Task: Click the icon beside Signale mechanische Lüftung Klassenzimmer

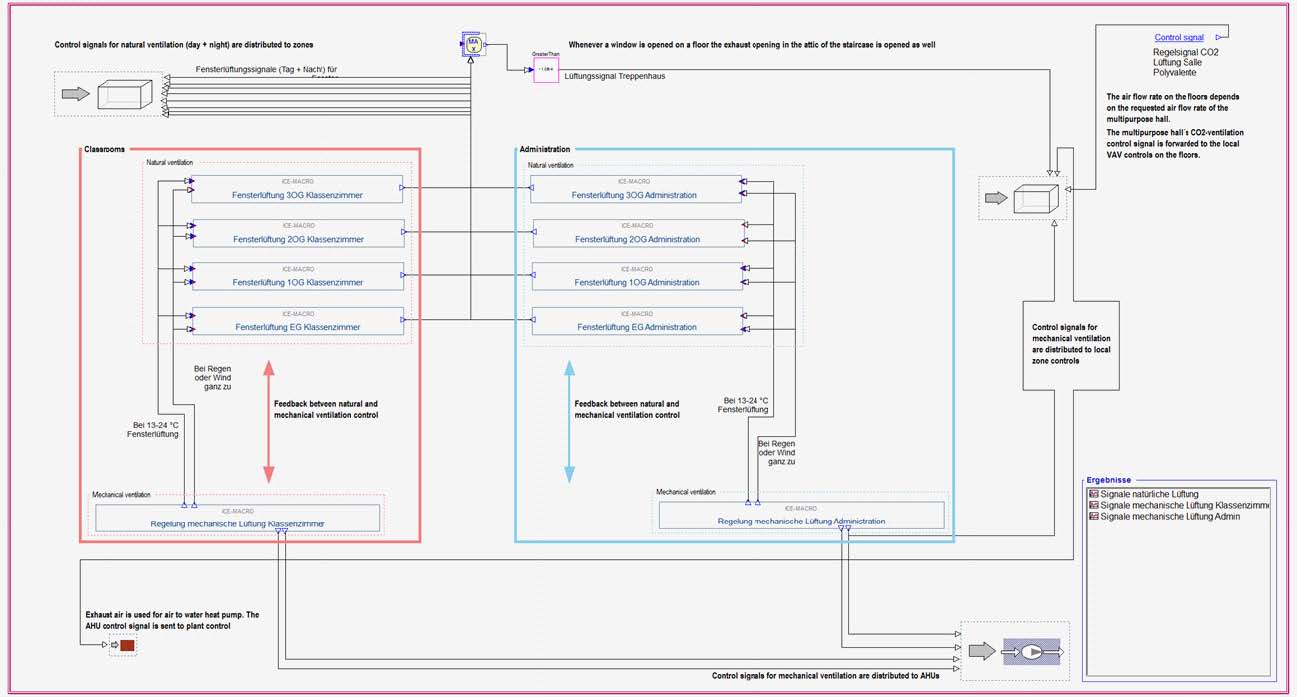Action: (1093, 505)
